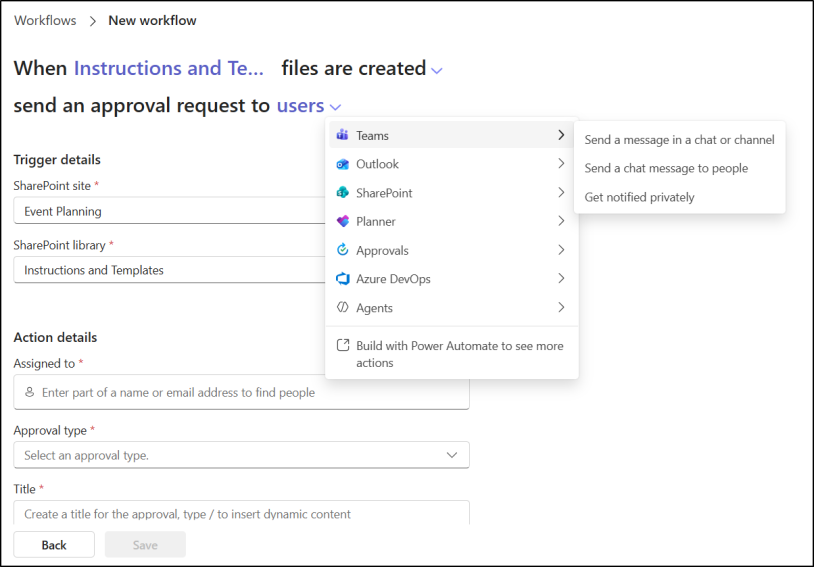This screenshot has height=567, width=814.
Task: Click the 'SharePoint site' field label
Action: [52, 186]
